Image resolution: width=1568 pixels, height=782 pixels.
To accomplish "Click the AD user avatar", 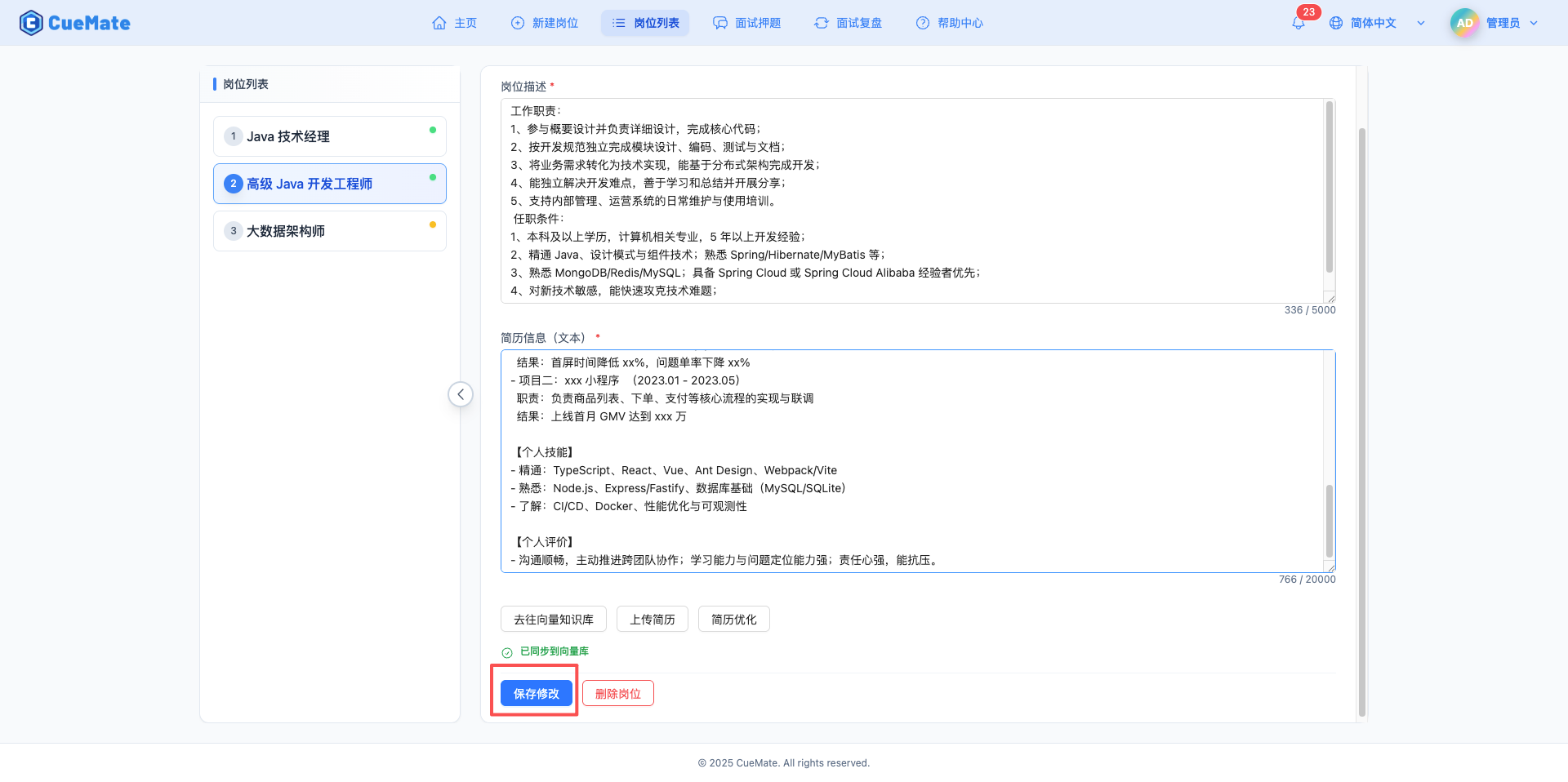I will pos(1464,23).
